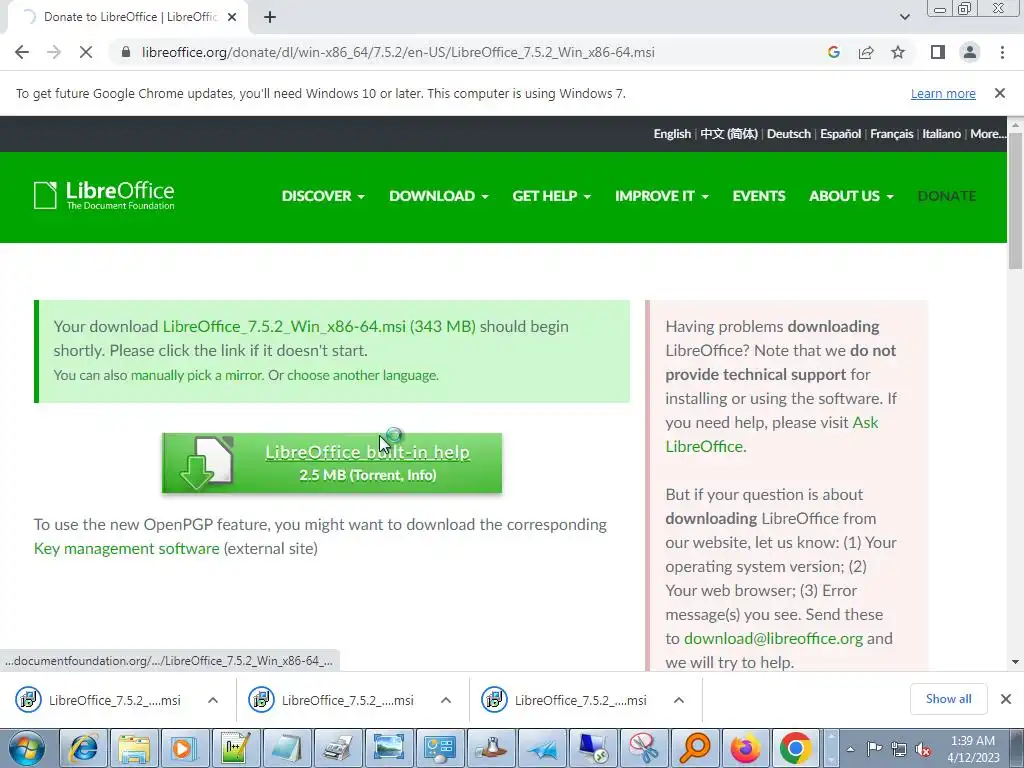The height and width of the screenshot is (768, 1024).
Task: Go back using the browser back arrow
Action: click(22, 52)
